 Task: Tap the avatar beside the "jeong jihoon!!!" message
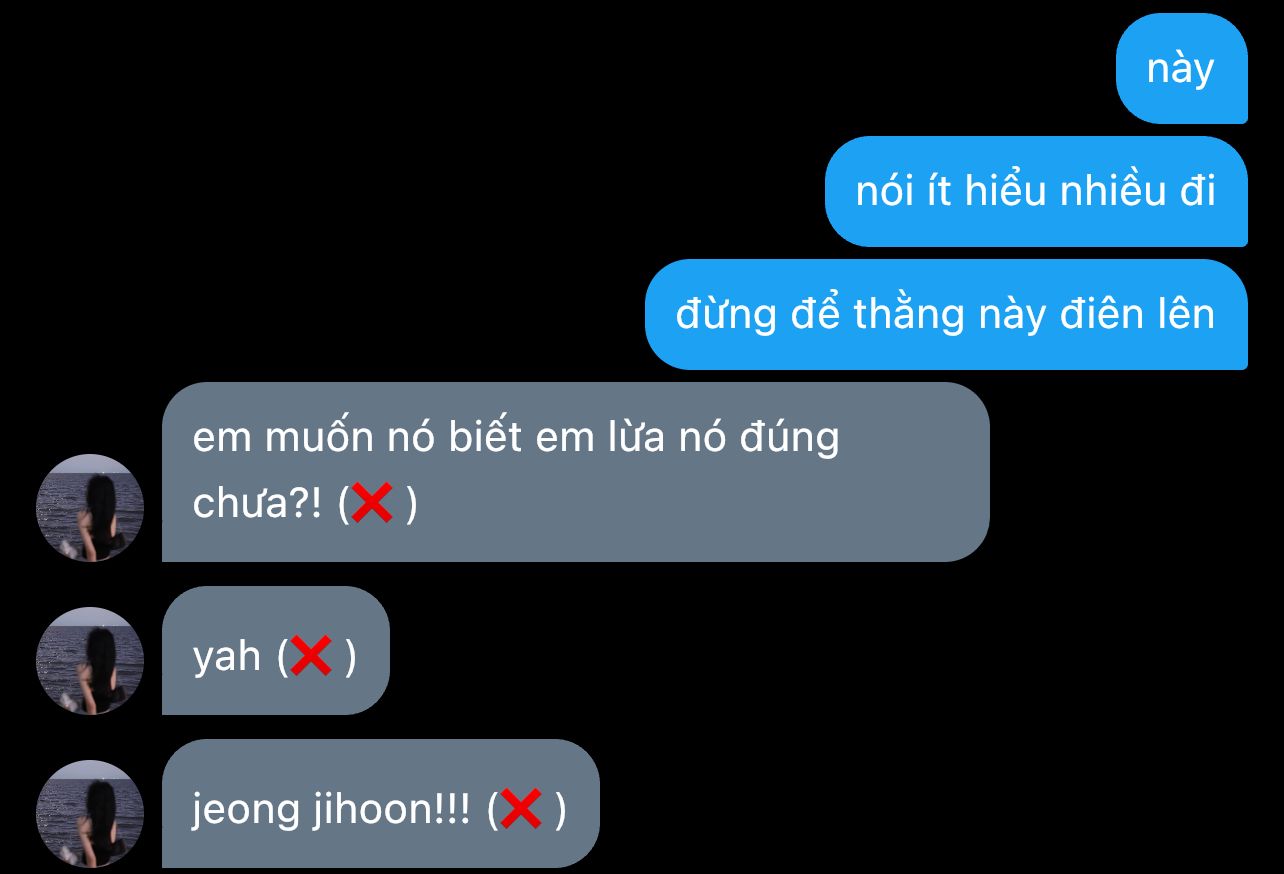coord(90,814)
